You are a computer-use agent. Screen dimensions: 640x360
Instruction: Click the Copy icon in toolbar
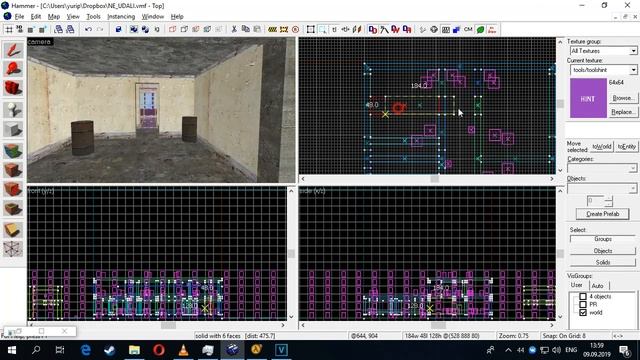[x=245, y=29]
